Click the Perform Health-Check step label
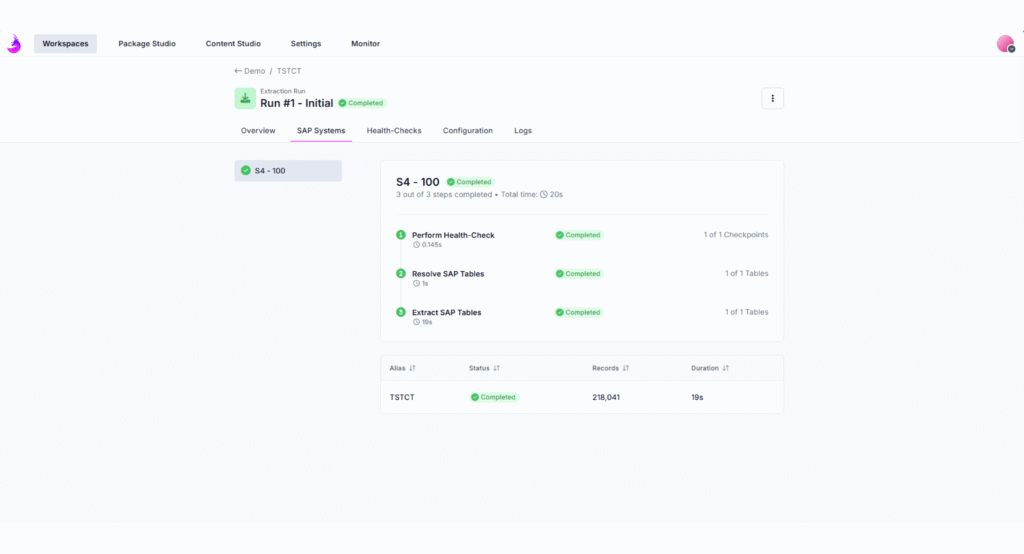The image size is (1024, 554). (x=453, y=235)
